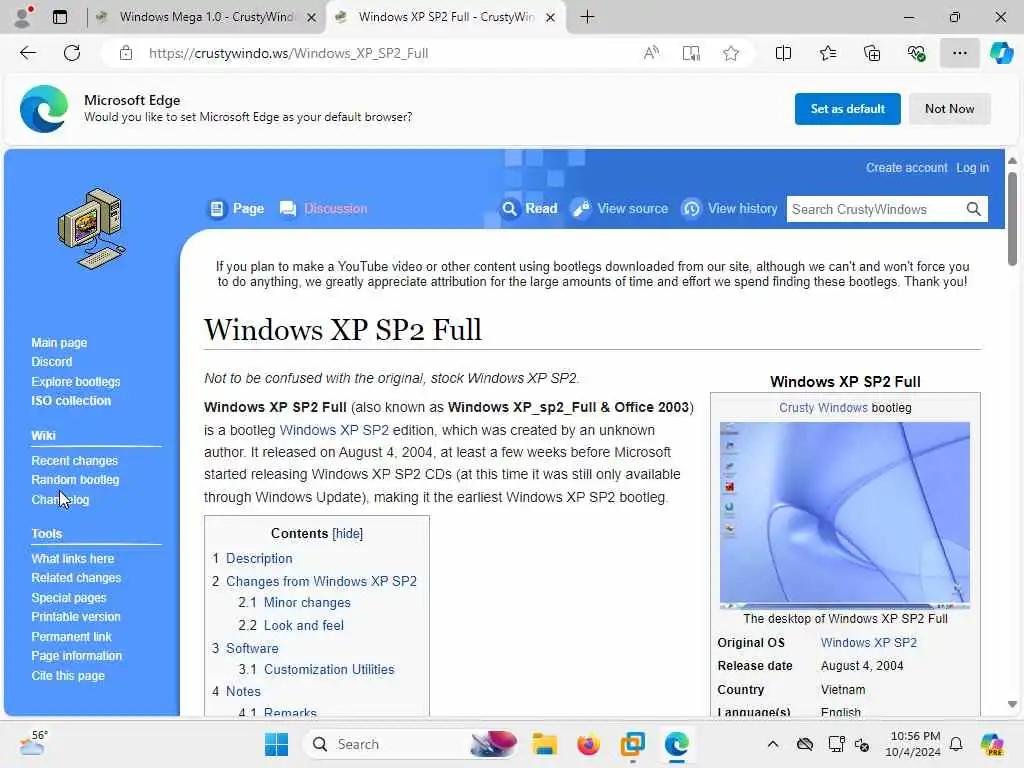Open Cite this page link
1024x768 pixels.
click(68, 676)
